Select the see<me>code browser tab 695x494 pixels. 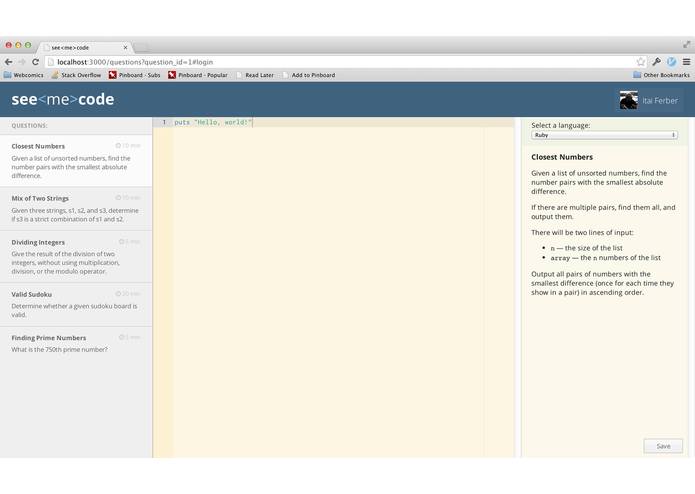click(x=83, y=47)
